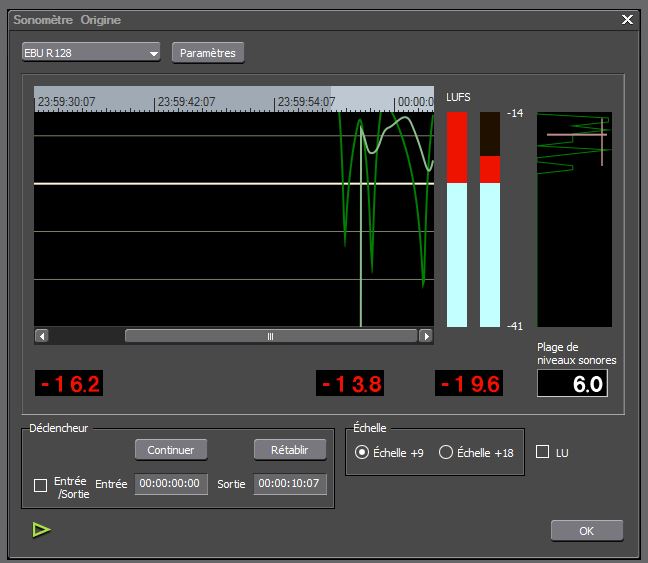Confirm with the OK button
The image size is (648, 563).
pyautogui.click(x=586, y=531)
